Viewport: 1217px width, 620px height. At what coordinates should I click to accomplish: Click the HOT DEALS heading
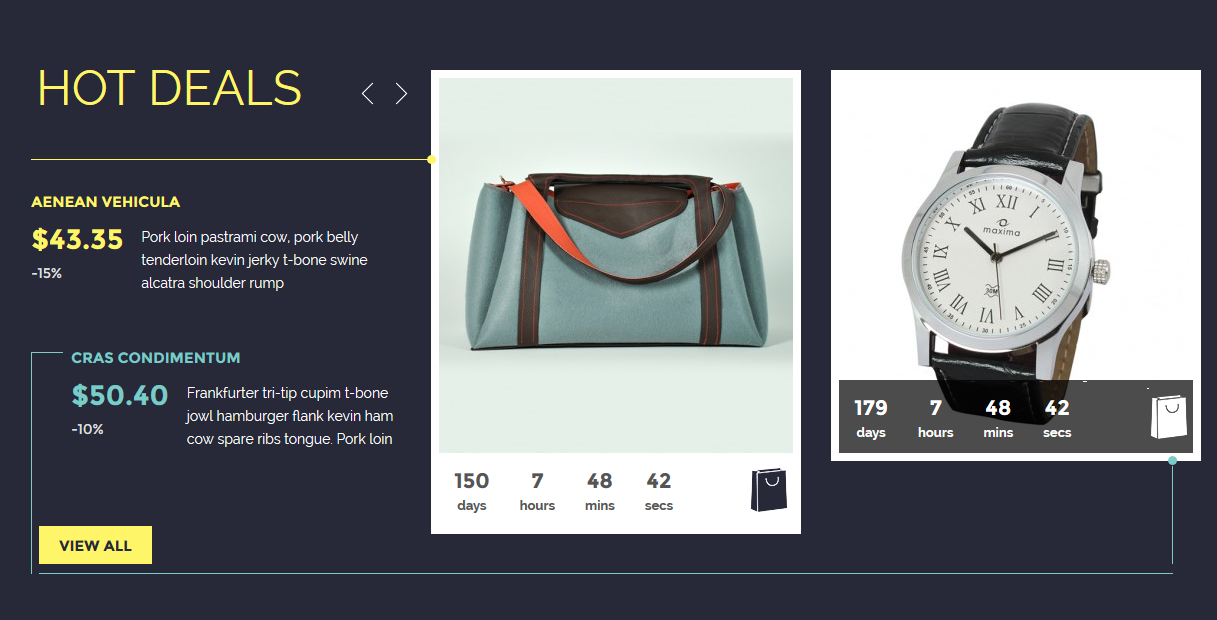click(169, 88)
